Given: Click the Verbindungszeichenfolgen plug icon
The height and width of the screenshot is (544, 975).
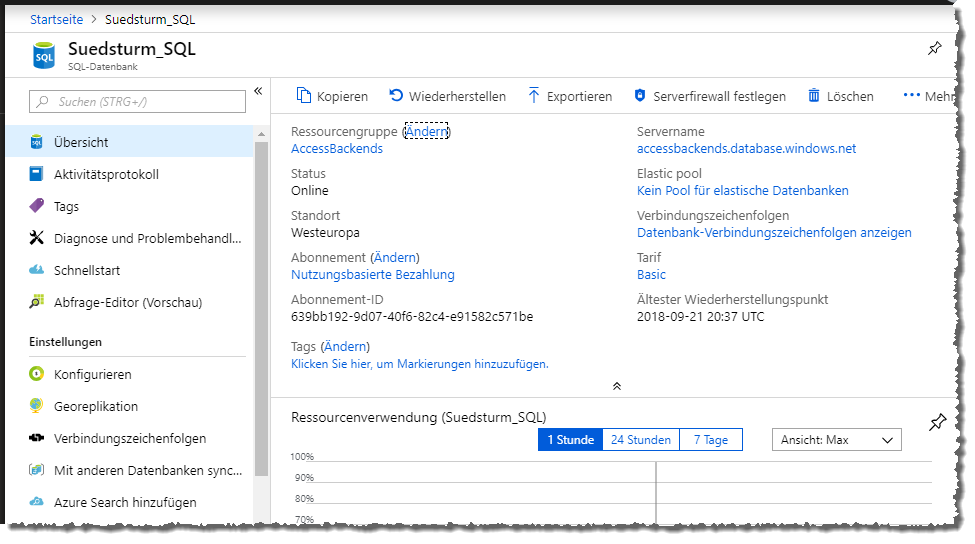Looking at the screenshot, I should pos(37,438).
